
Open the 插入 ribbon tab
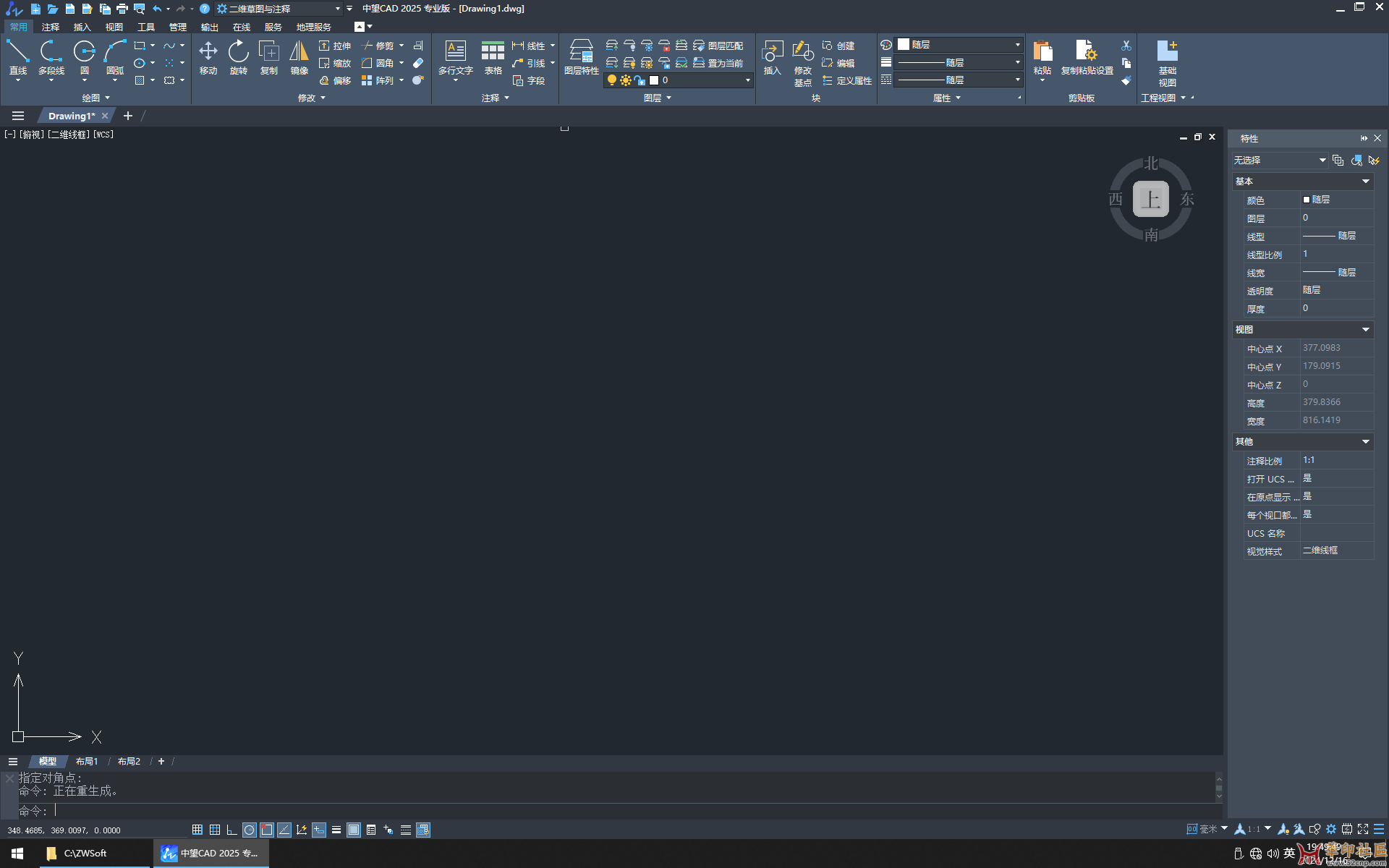pyautogui.click(x=82, y=27)
